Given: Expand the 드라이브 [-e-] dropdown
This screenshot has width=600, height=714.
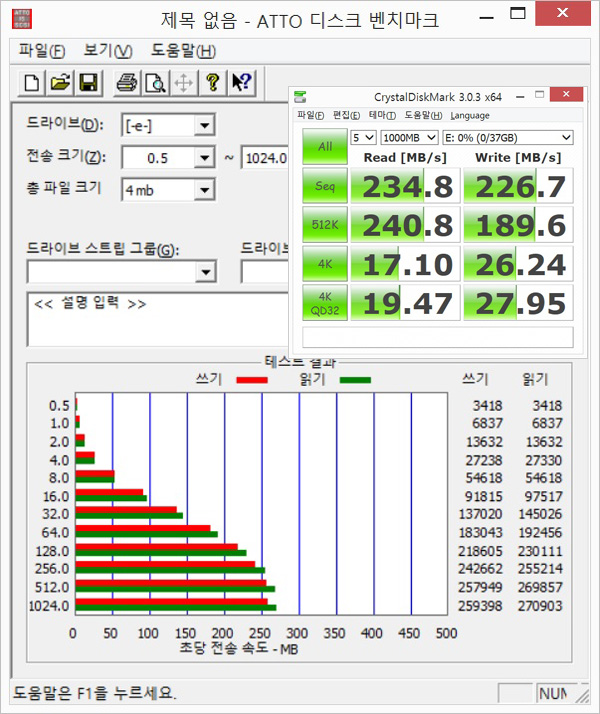Looking at the screenshot, I should point(204,125).
